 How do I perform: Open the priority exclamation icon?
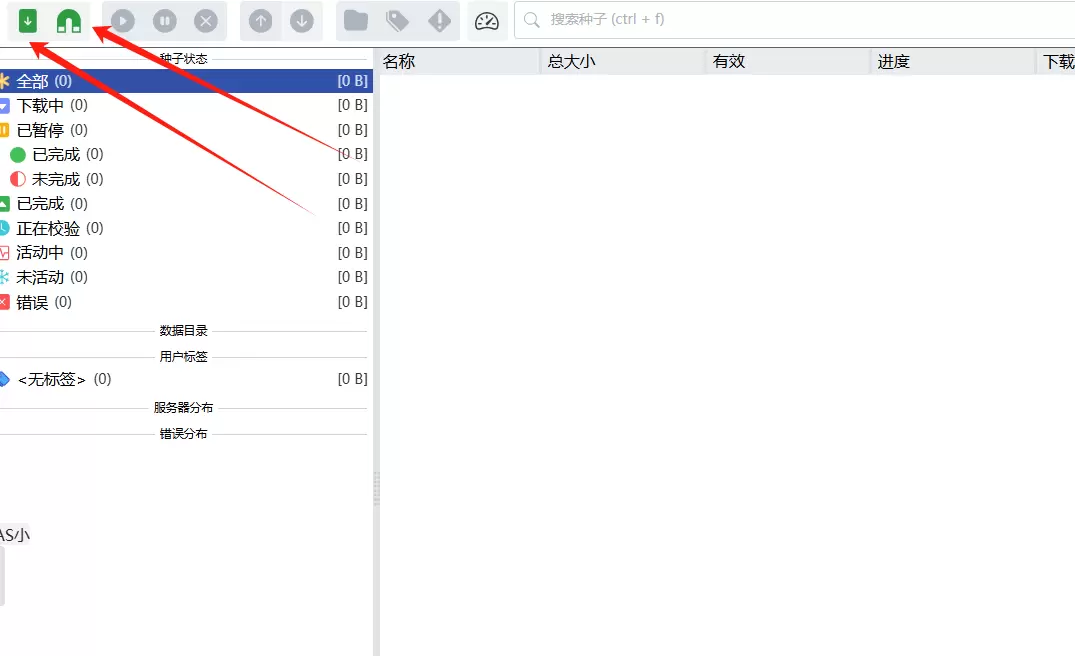click(439, 20)
